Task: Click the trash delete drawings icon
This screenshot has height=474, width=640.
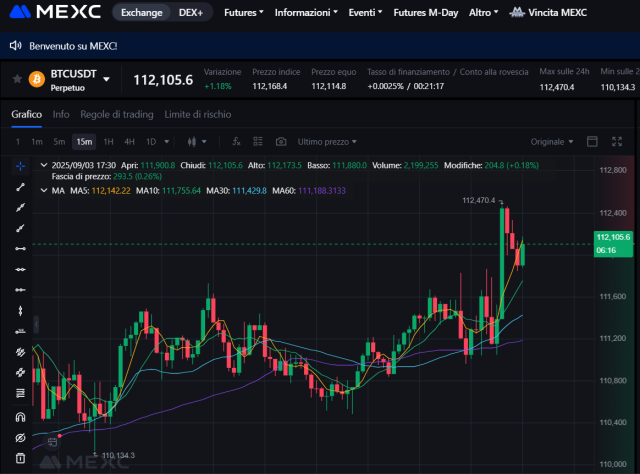Action: pos(20,459)
